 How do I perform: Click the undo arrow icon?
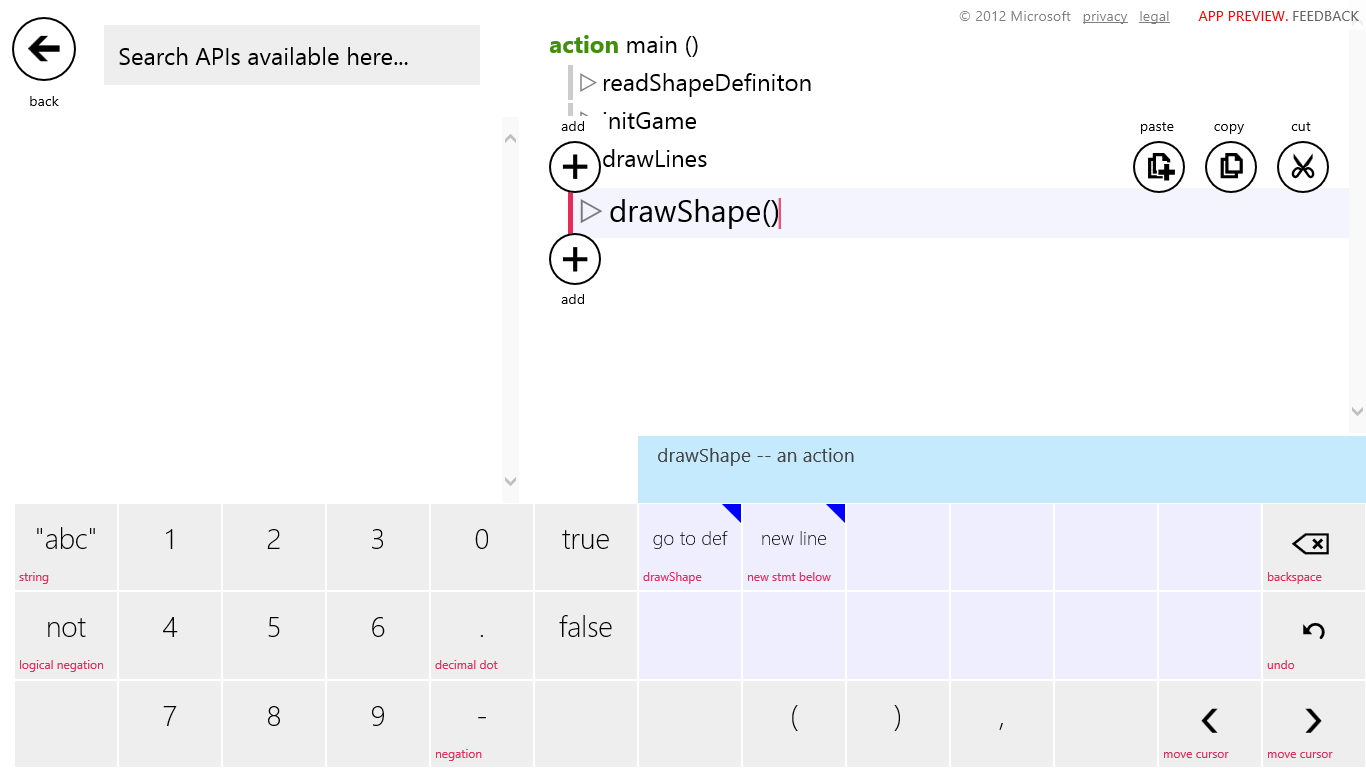click(x=1313, y=631)
